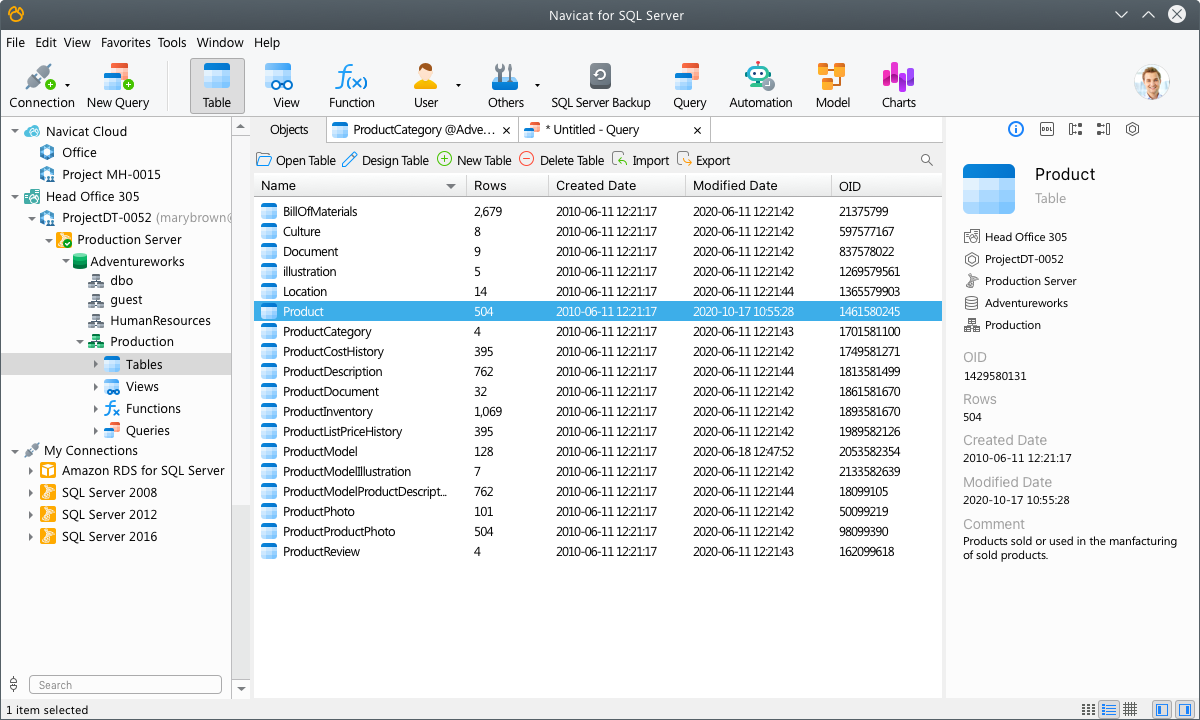This screenshot has width=1200, height=720.
Task: Show the DDL tab icon in info panel
Action: (1046, 129)
